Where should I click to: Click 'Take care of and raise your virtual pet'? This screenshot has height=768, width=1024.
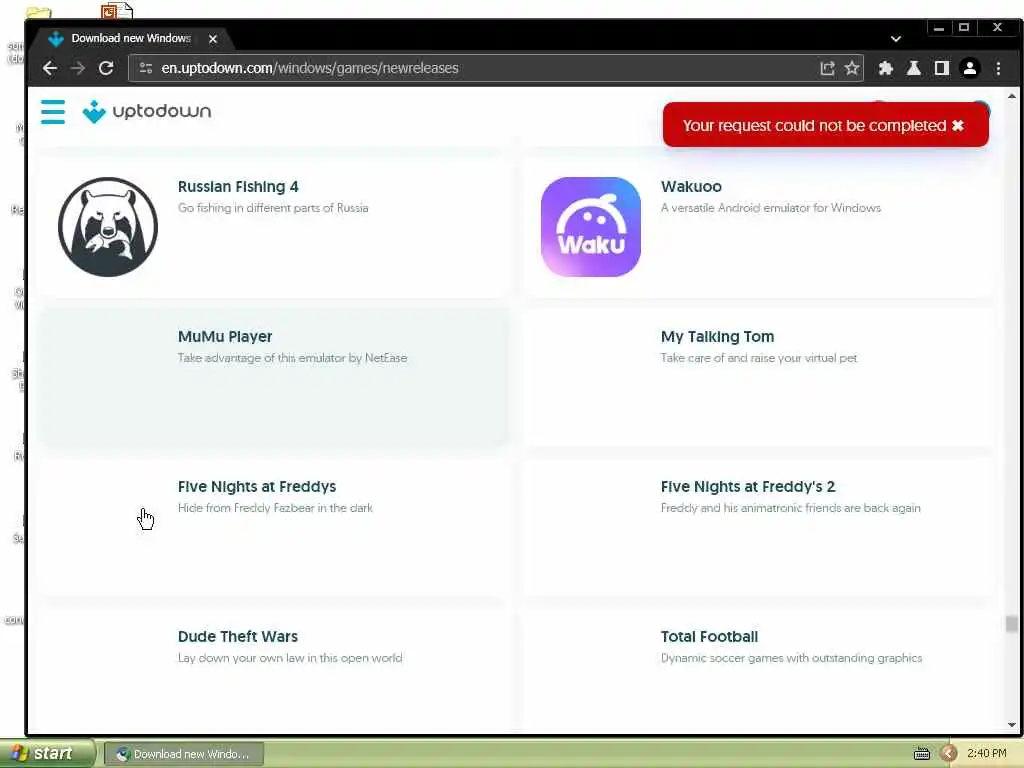758,358
